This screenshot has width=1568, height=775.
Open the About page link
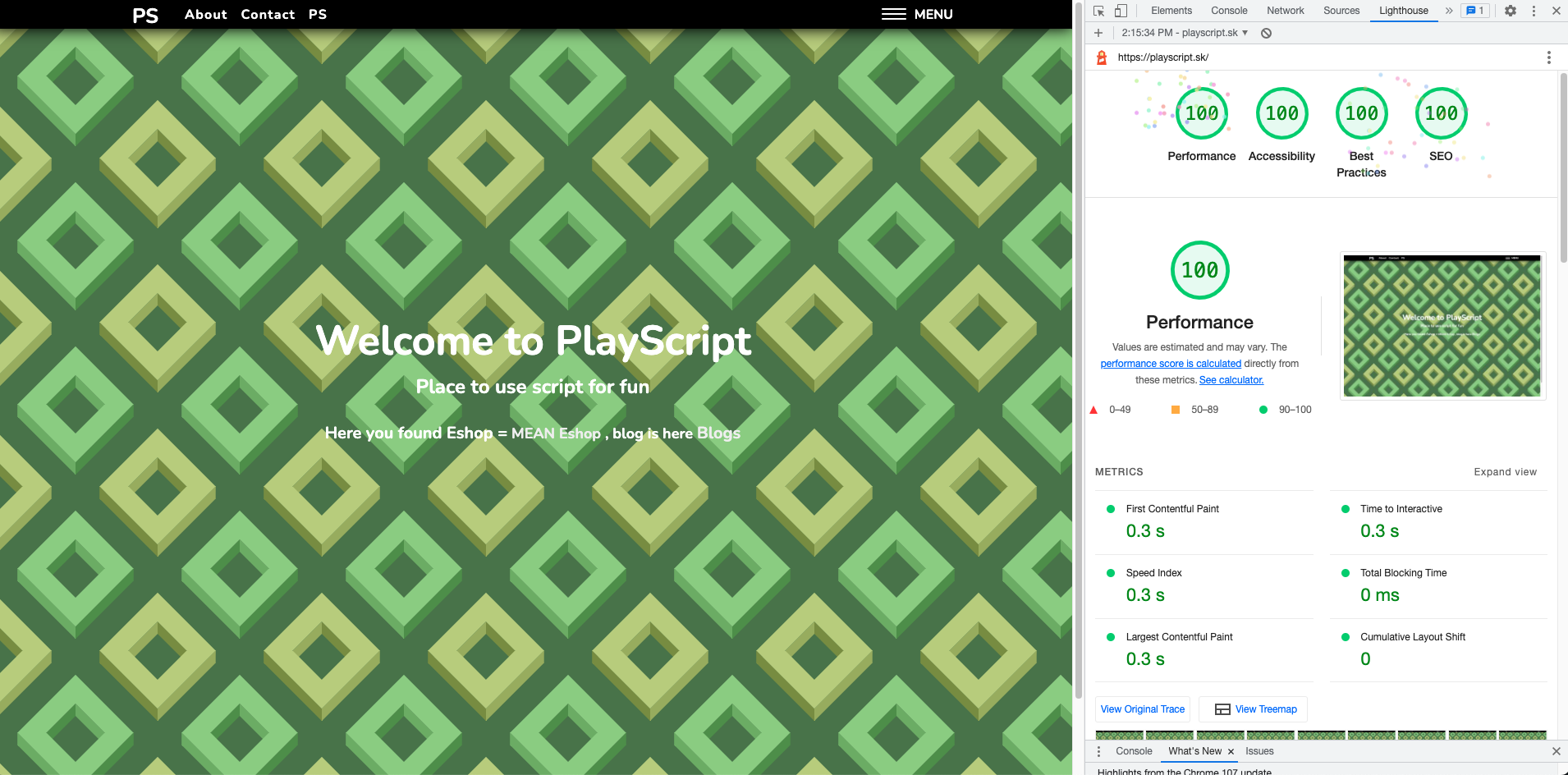[x=205, y=15]
